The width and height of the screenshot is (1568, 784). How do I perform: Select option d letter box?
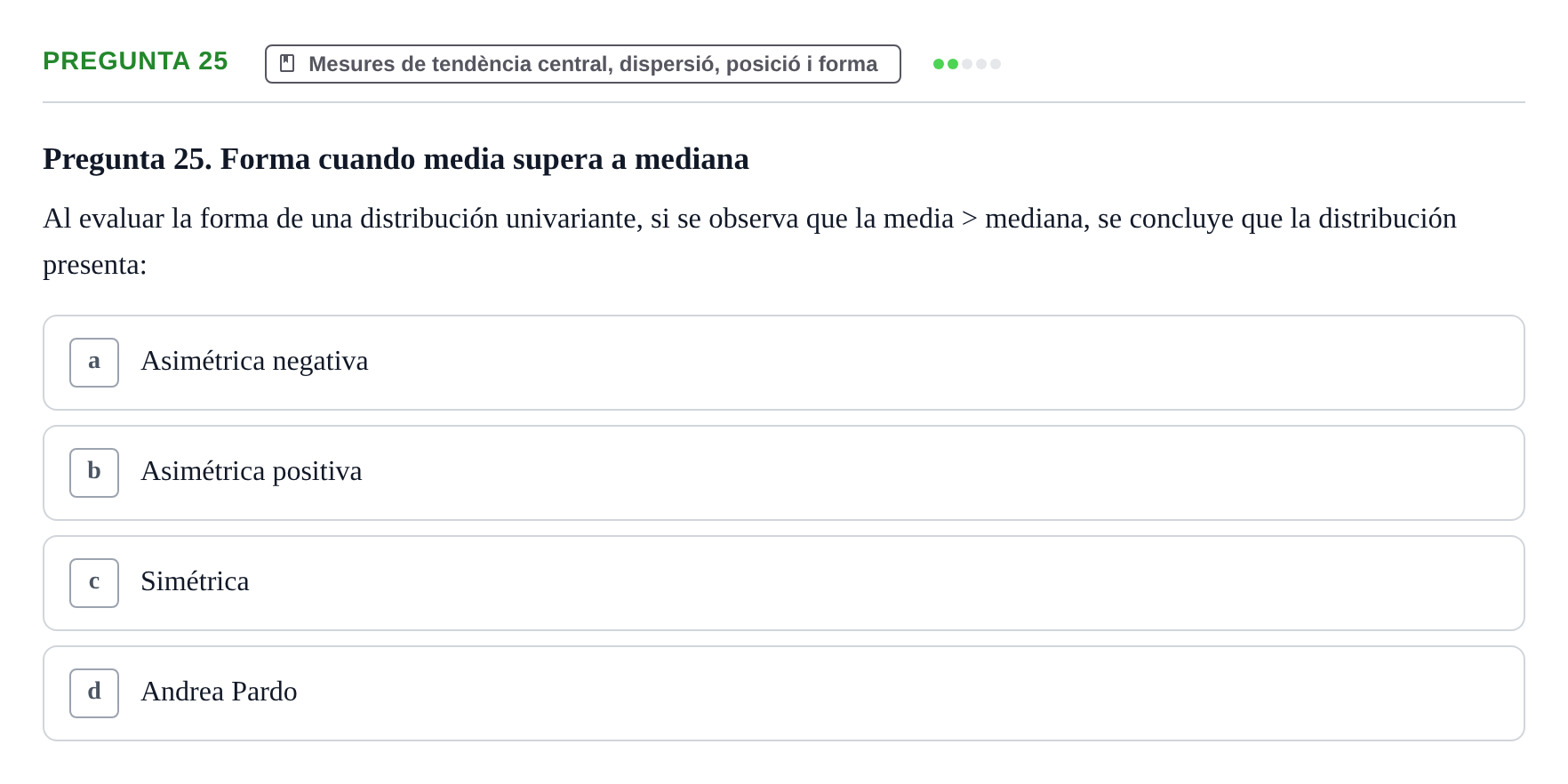[94, 693]
